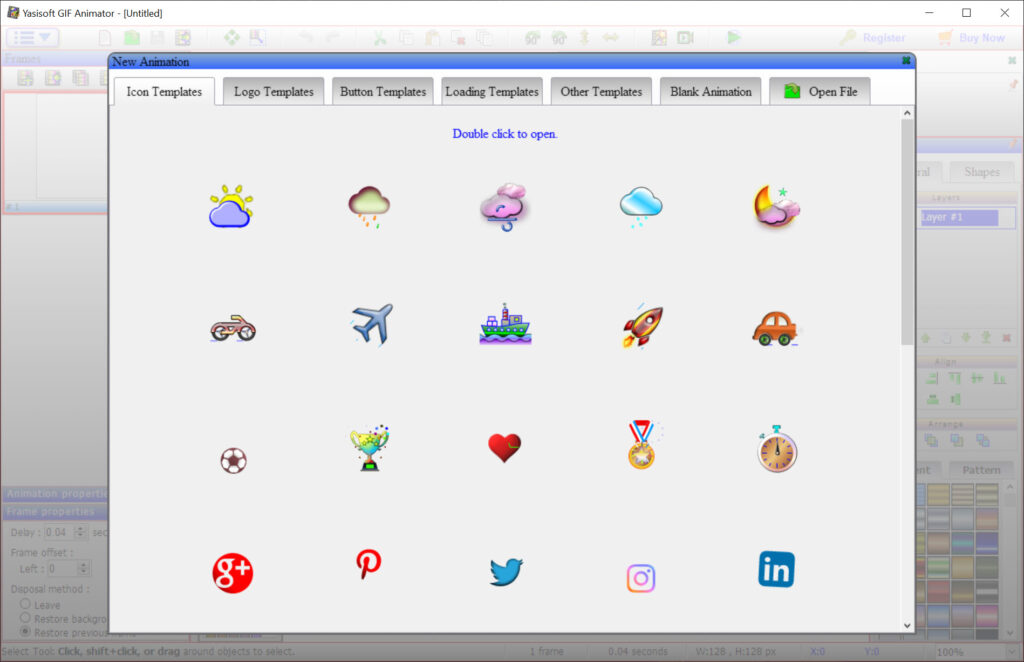This screenshot has height=662, width=1024.
Task: Select the rain cloud icon template
Action: click(x=369, y=206)
